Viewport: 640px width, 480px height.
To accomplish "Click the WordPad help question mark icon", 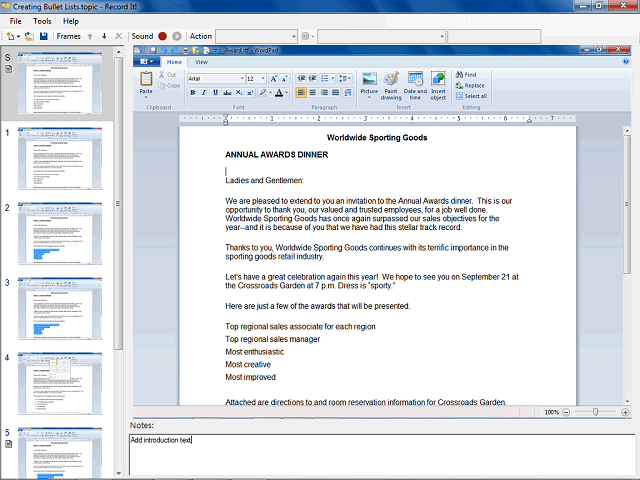I will click(626, 62).
